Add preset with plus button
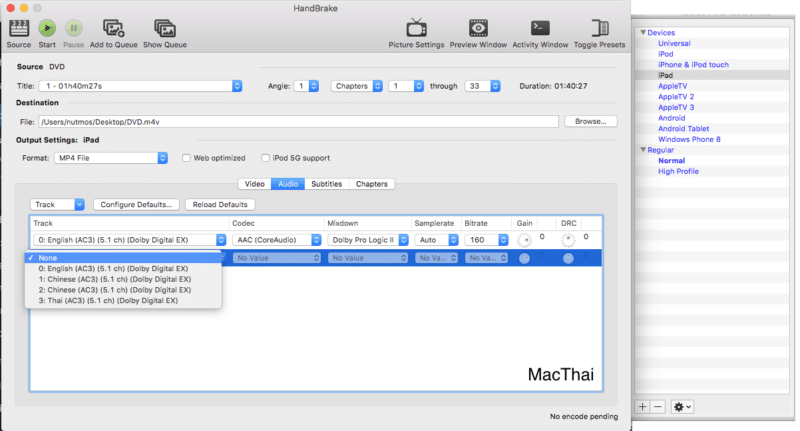Image resolution: width=800 pixels, height=431 pixels. pos(642,407)
